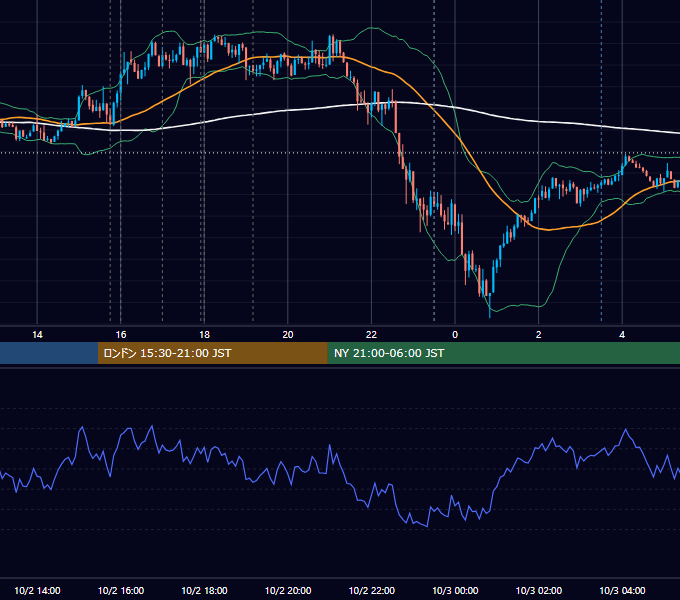Click the 16 hour axis label
The height and width of the screenshot is (600, 680).
point(121,335)
